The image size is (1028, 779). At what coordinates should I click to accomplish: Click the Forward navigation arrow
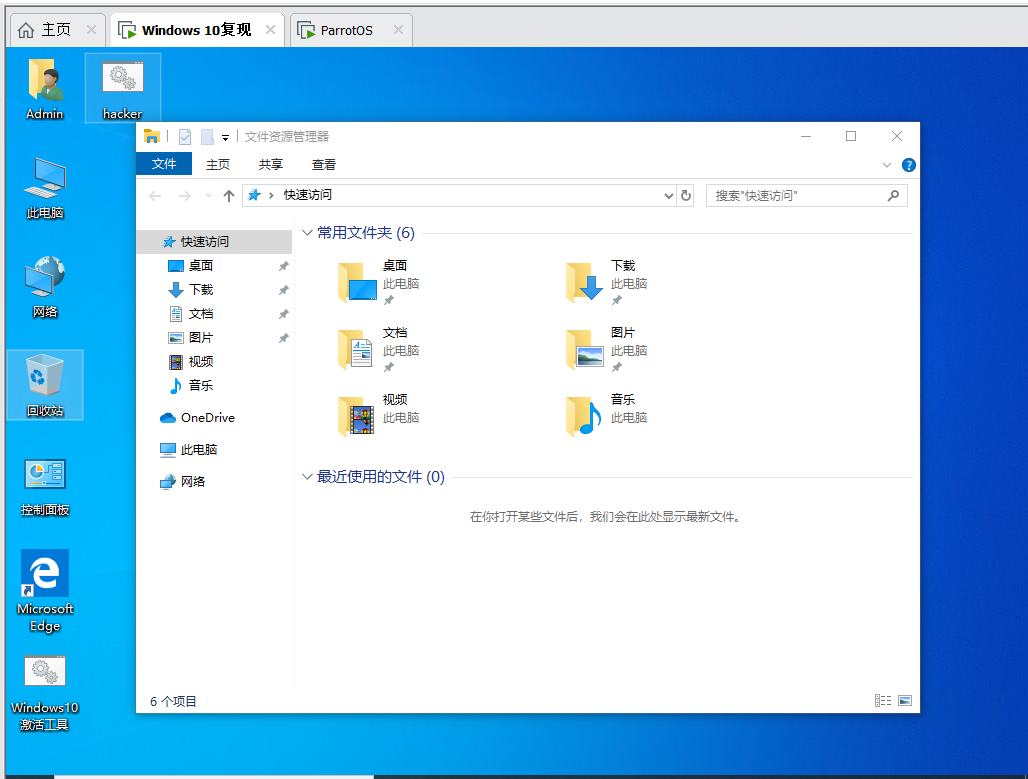tap(185, 195)
